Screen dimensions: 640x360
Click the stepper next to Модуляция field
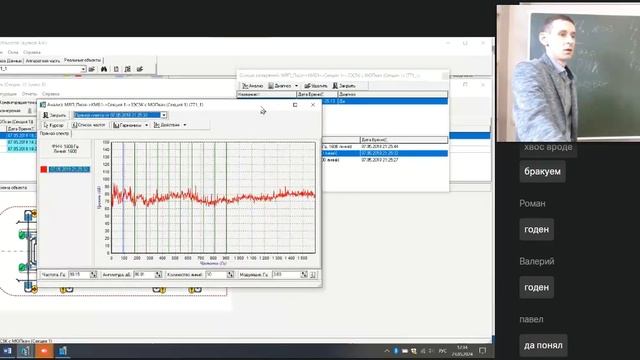[x=304, y=275]
